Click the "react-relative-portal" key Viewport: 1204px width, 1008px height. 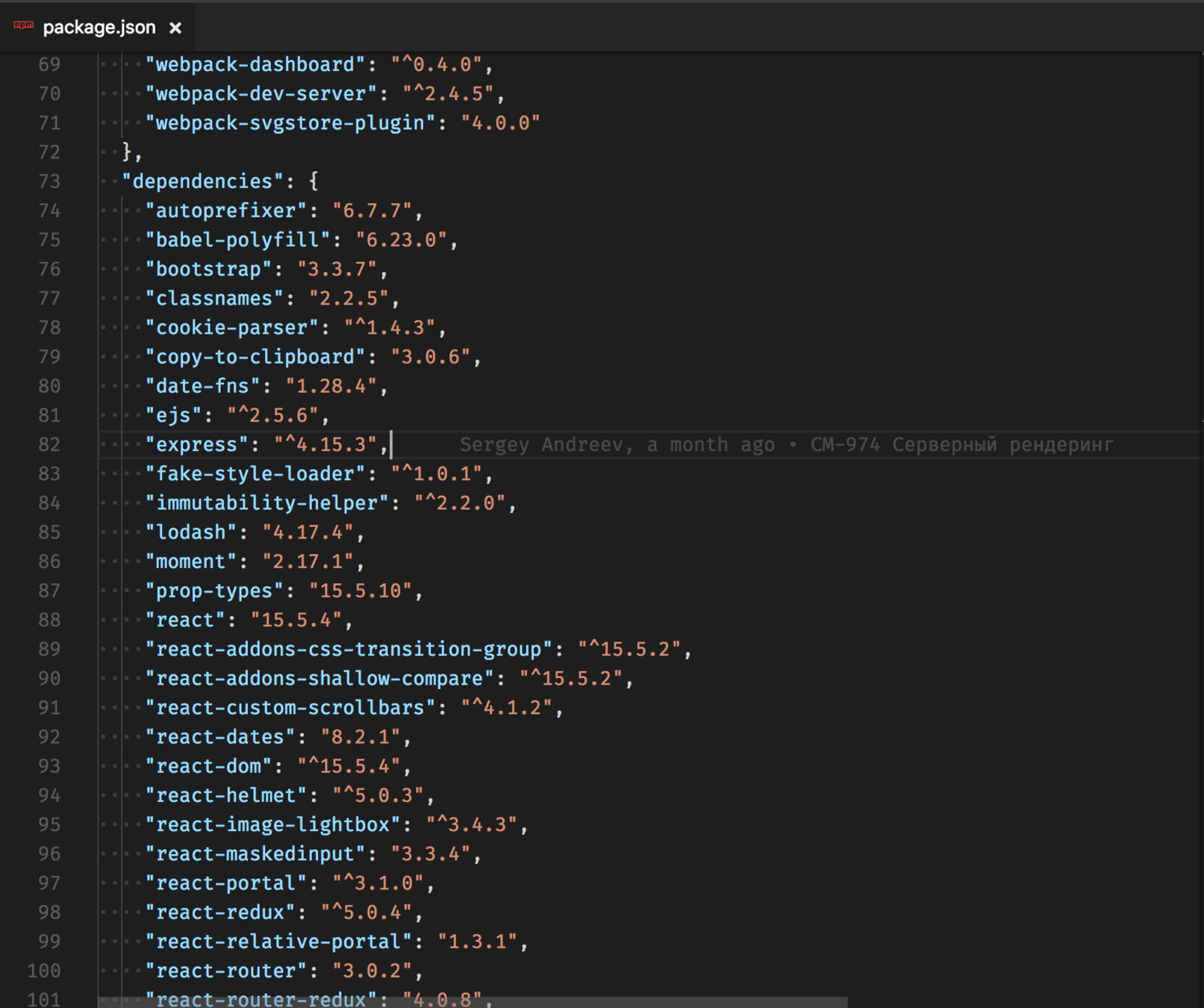pos(278,942)
